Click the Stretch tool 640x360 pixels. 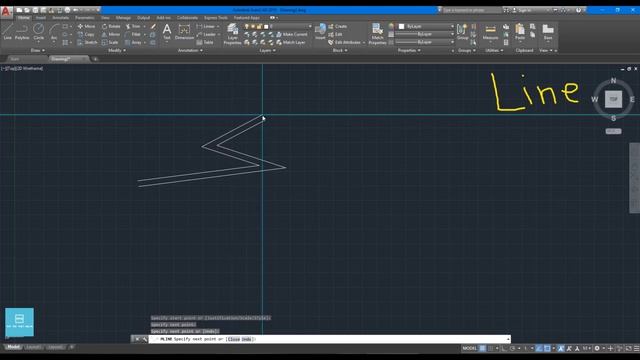(x=87, y=42)
